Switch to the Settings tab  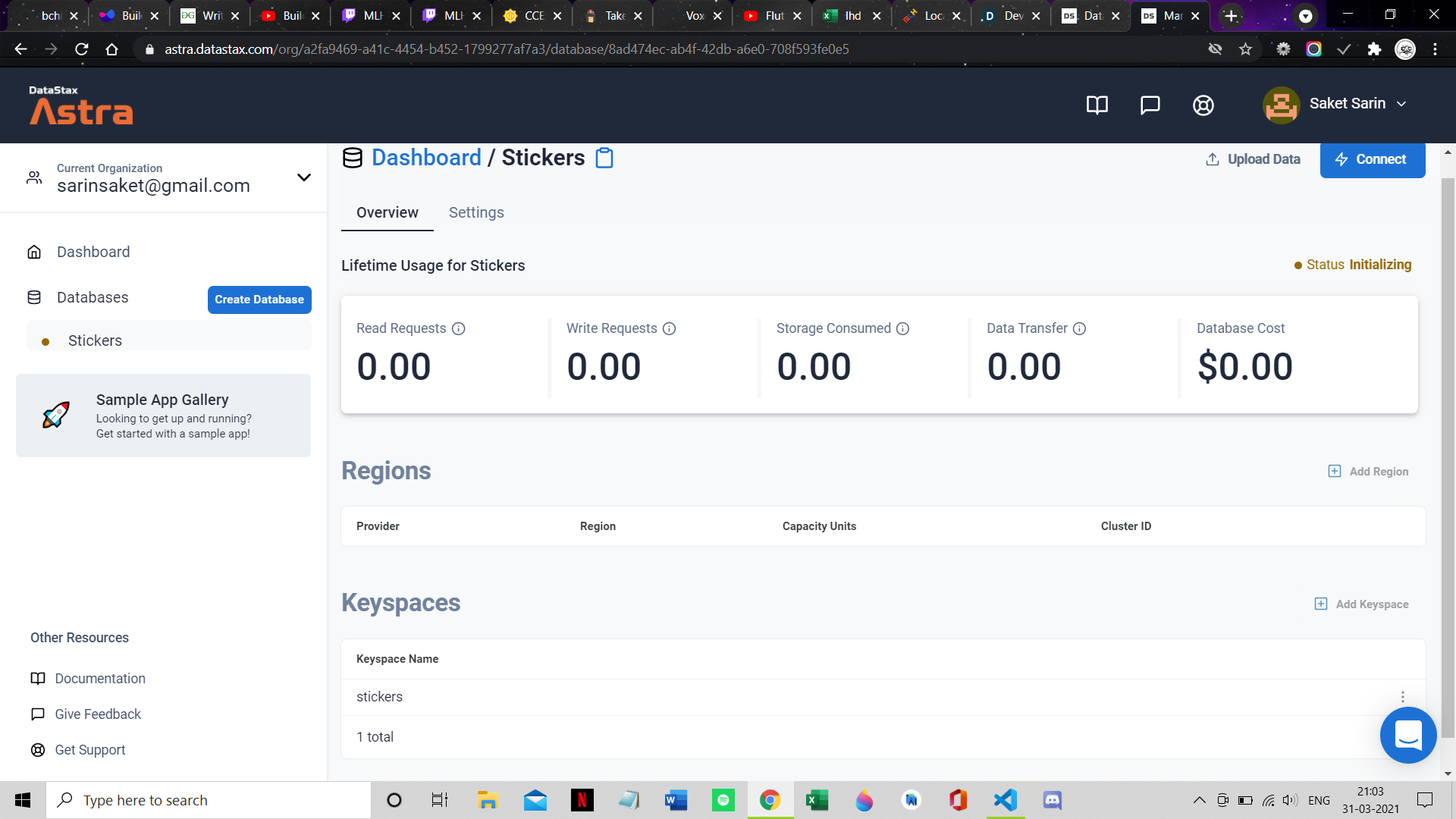pyautogui.click(x=475, y=213)
